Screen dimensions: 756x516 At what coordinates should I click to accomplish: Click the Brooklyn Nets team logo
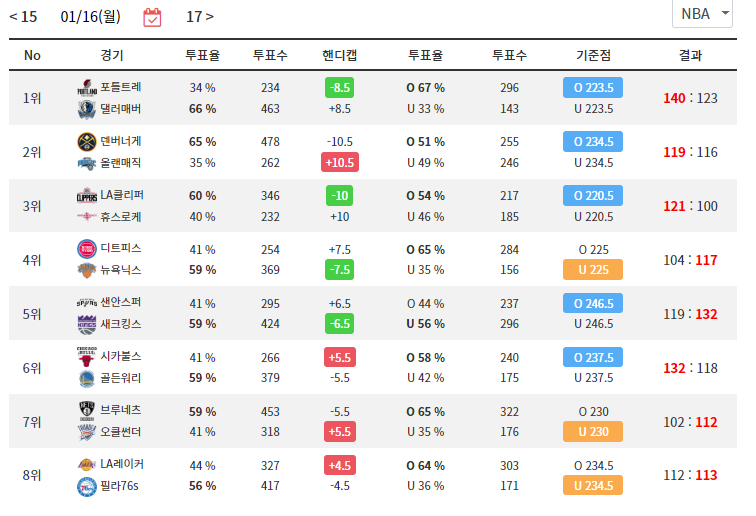[86, 410]
